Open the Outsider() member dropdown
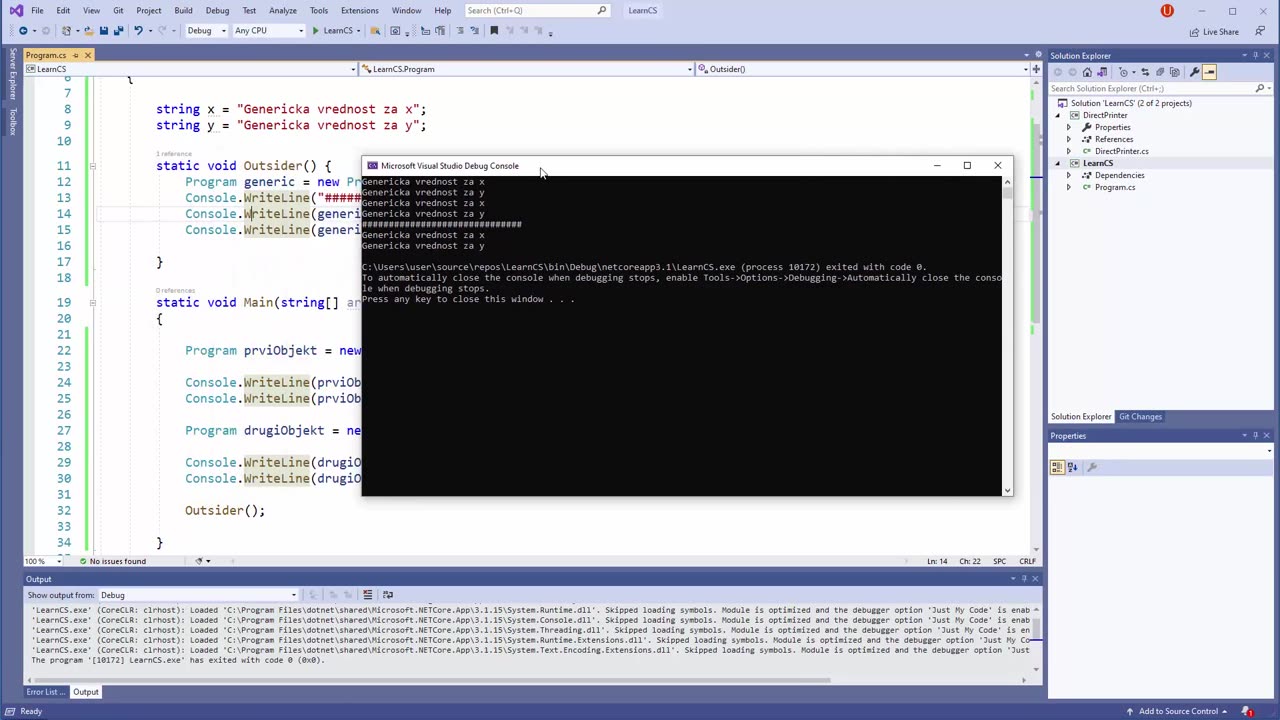Screen dimensions: 1280x720 coord(863,69)
